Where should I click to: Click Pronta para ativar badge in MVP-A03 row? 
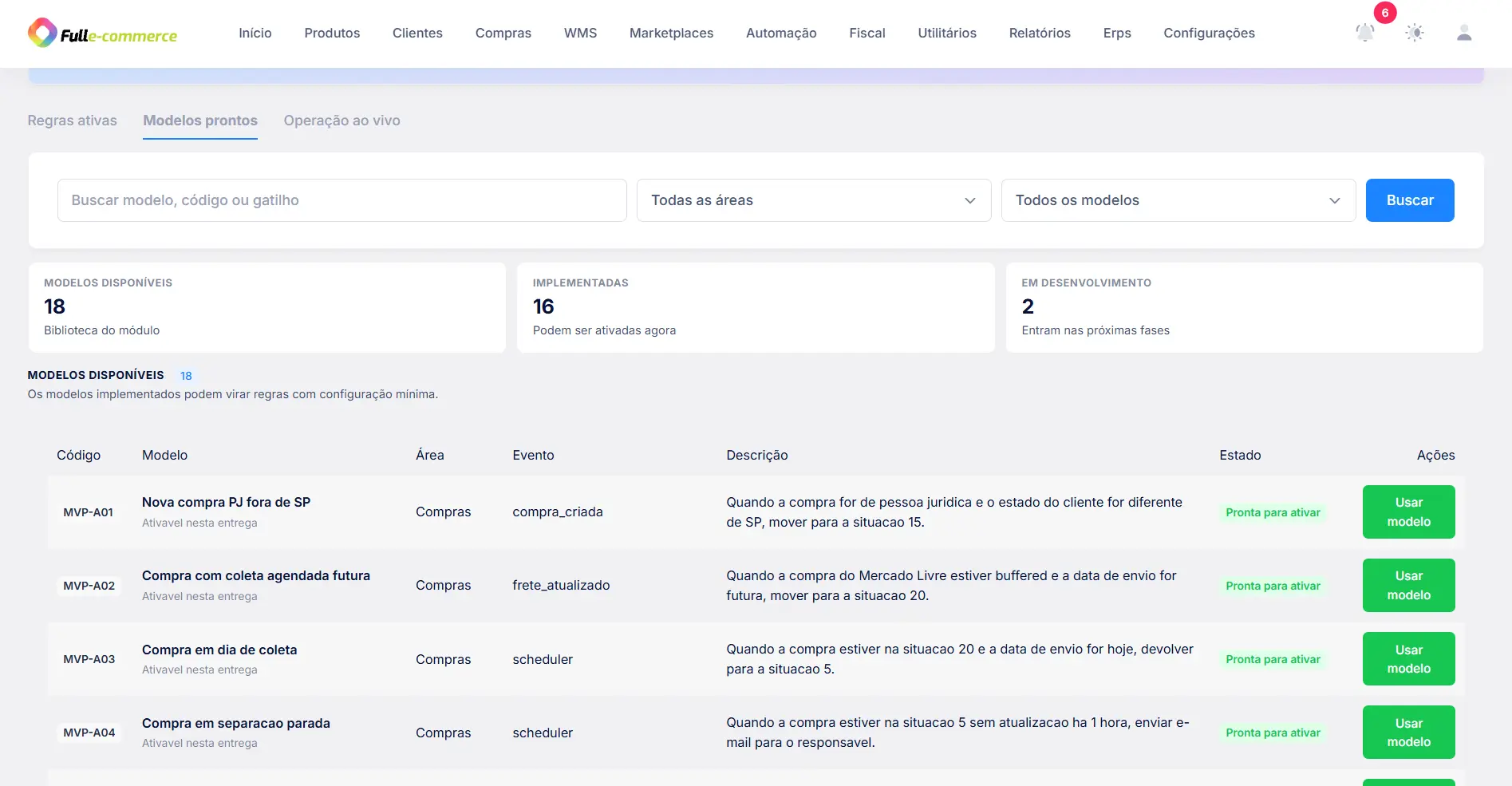click(1273, 659)
